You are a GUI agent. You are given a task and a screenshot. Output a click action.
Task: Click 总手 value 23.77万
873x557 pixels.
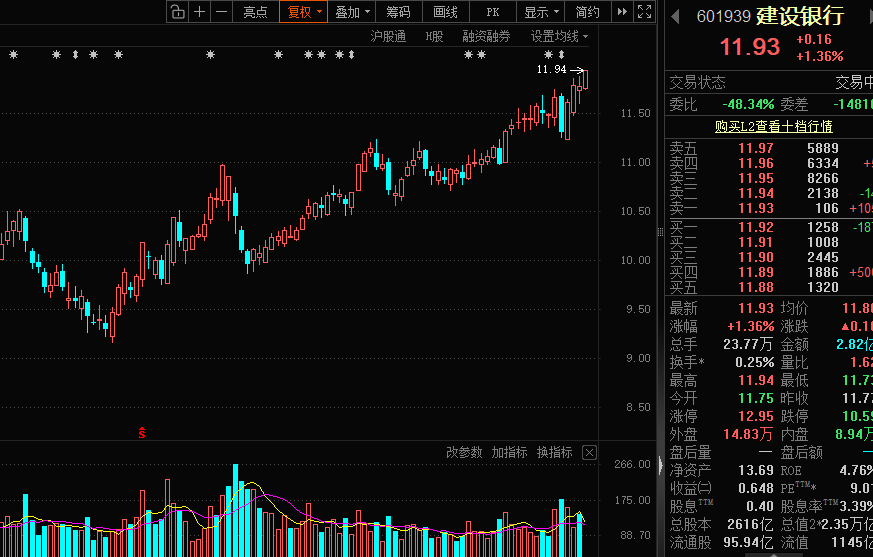click(748, 344)
